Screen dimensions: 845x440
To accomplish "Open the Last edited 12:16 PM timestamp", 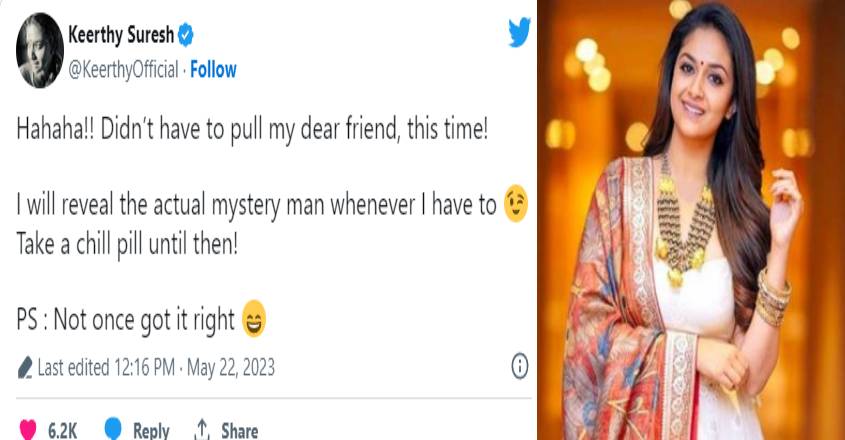I will coord(155,368).
